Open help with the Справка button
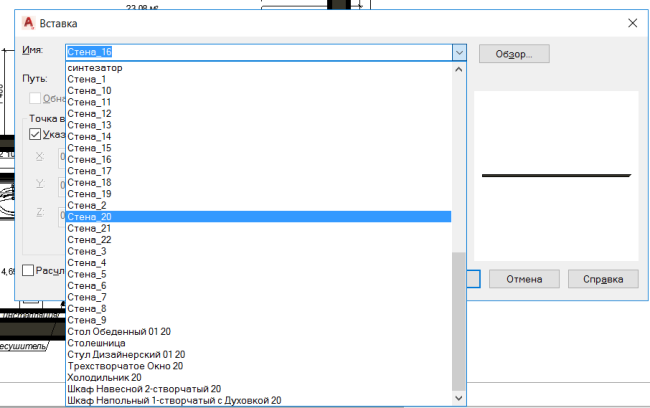Viewport: 650px width, 408px height. click(603, 279)
